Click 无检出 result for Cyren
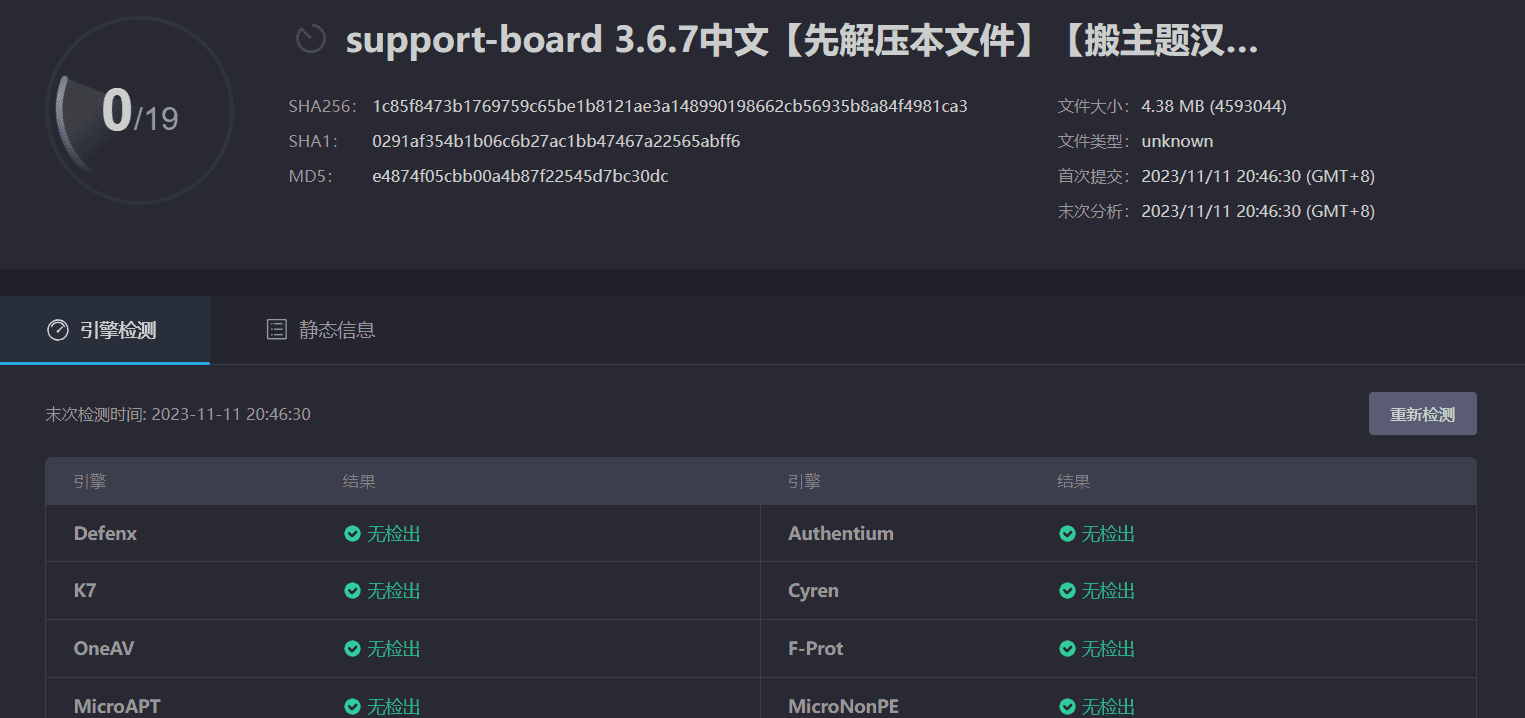 coord(1108,591)
